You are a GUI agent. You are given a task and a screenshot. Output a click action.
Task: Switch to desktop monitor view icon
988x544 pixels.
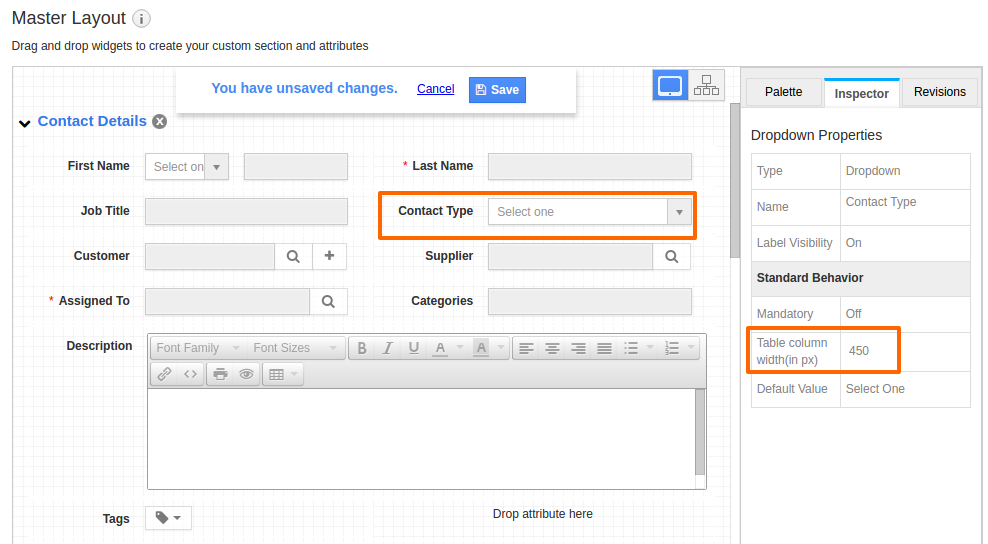669,85
